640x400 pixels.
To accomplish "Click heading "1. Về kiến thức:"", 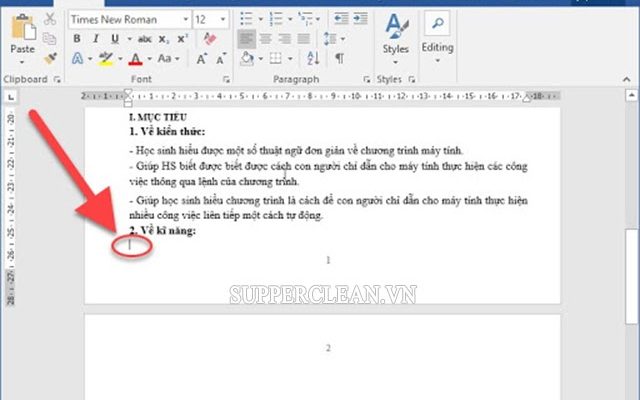I will pyautogui.click(x=167, y=131).
